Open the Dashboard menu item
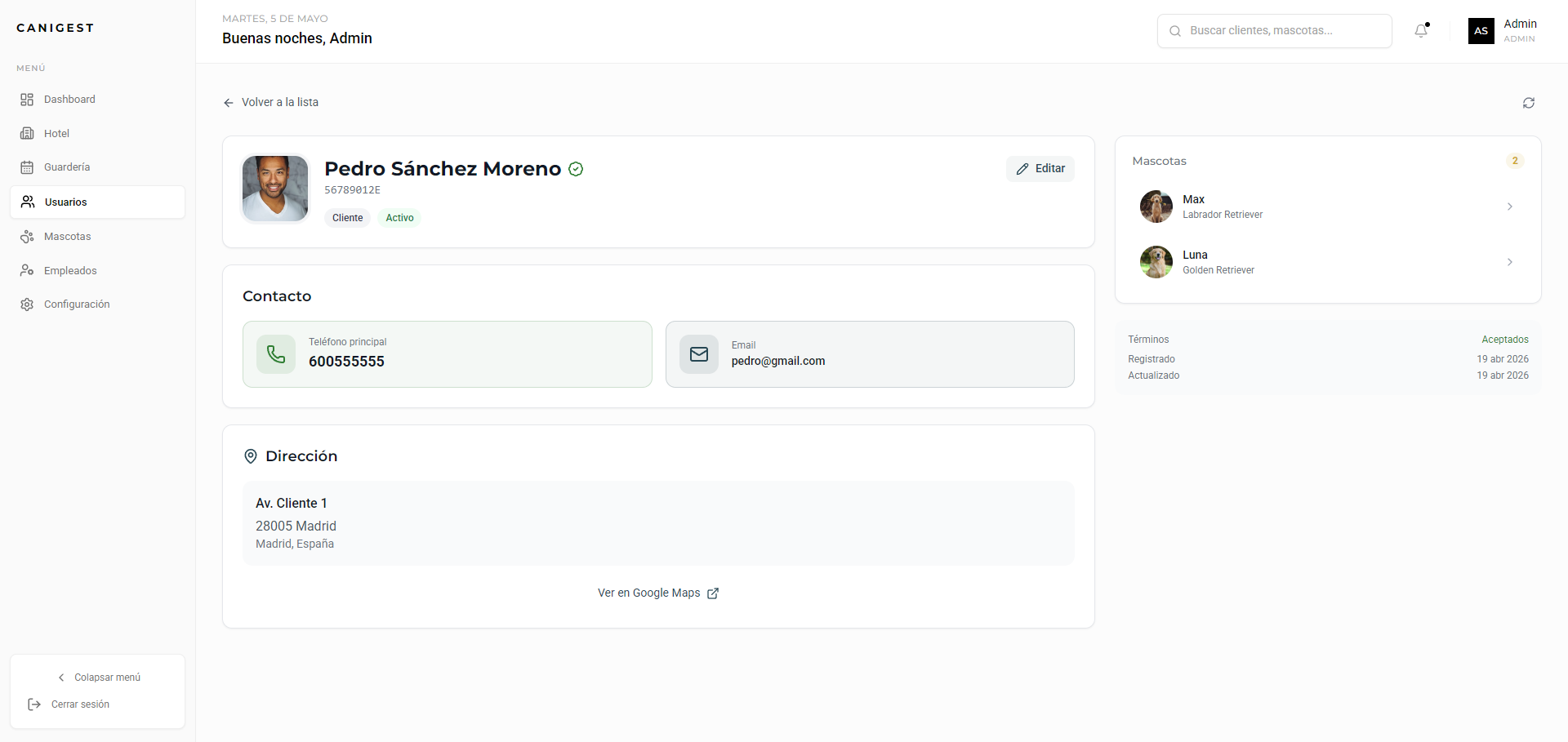Screen dimensions: 1568x742 (x=97, y=100)
